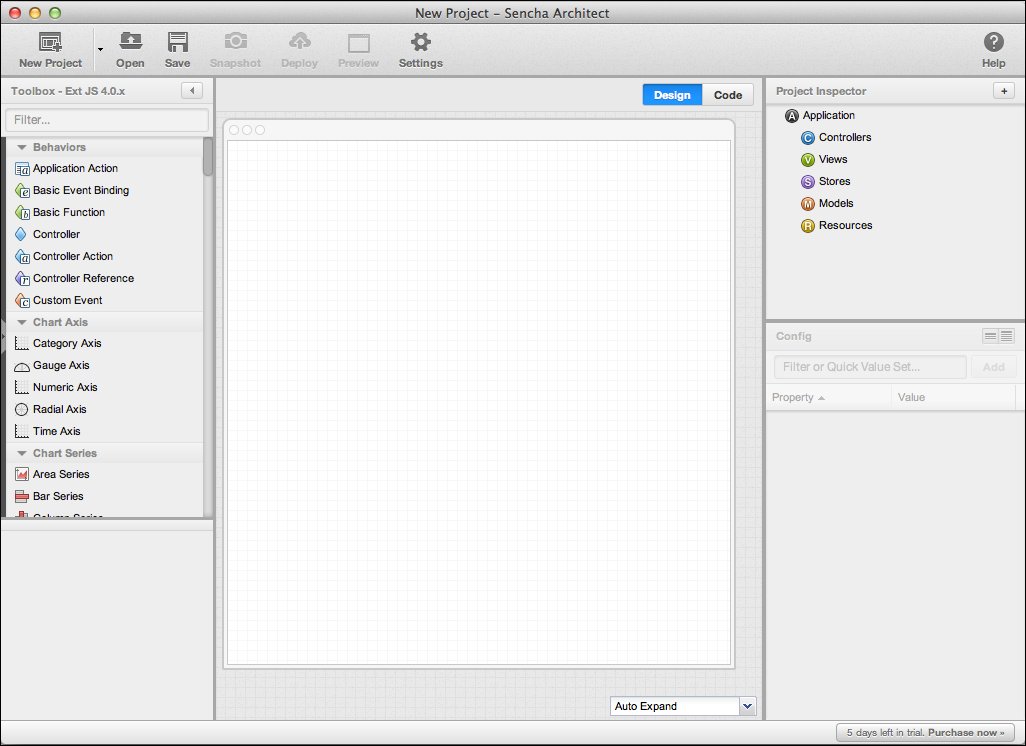Viewport: 1026px width, 746px height.
Task: Switch to the Code tab
Action: (x=728, y=95)
